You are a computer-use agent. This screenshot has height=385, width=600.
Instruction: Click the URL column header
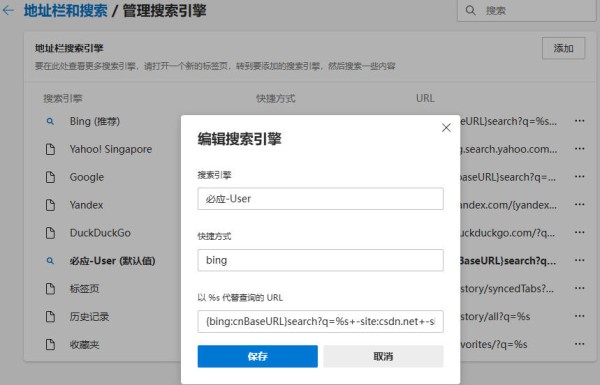(x=425, y=98)
